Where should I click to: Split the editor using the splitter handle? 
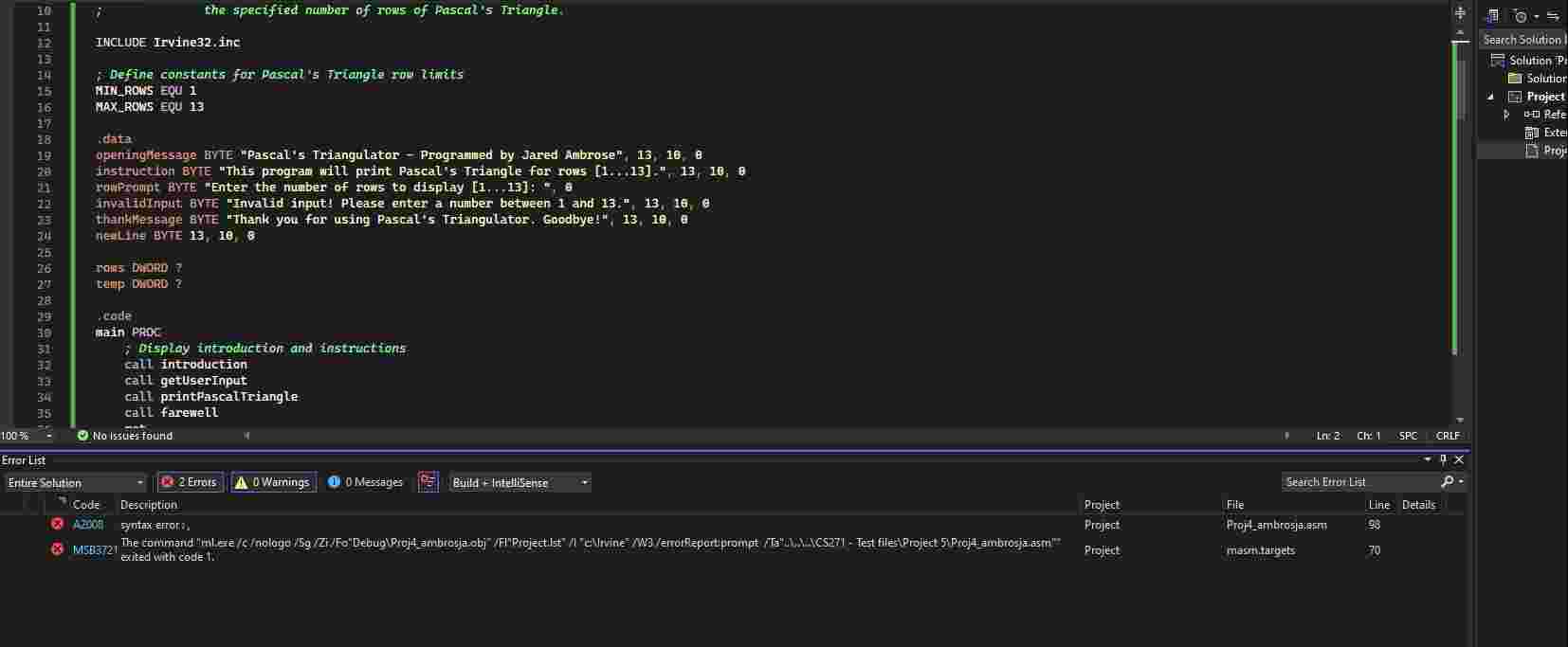1460,13
